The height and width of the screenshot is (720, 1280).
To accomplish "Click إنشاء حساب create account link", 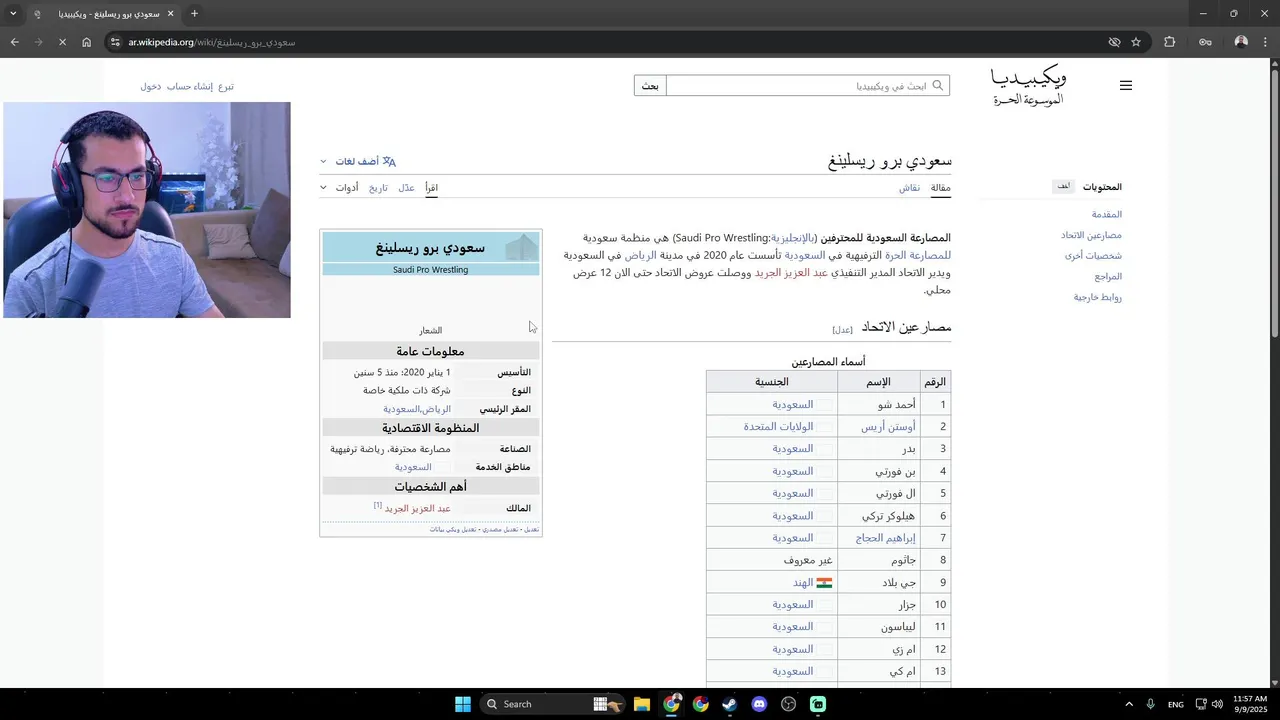I will [x=189, y=86].
